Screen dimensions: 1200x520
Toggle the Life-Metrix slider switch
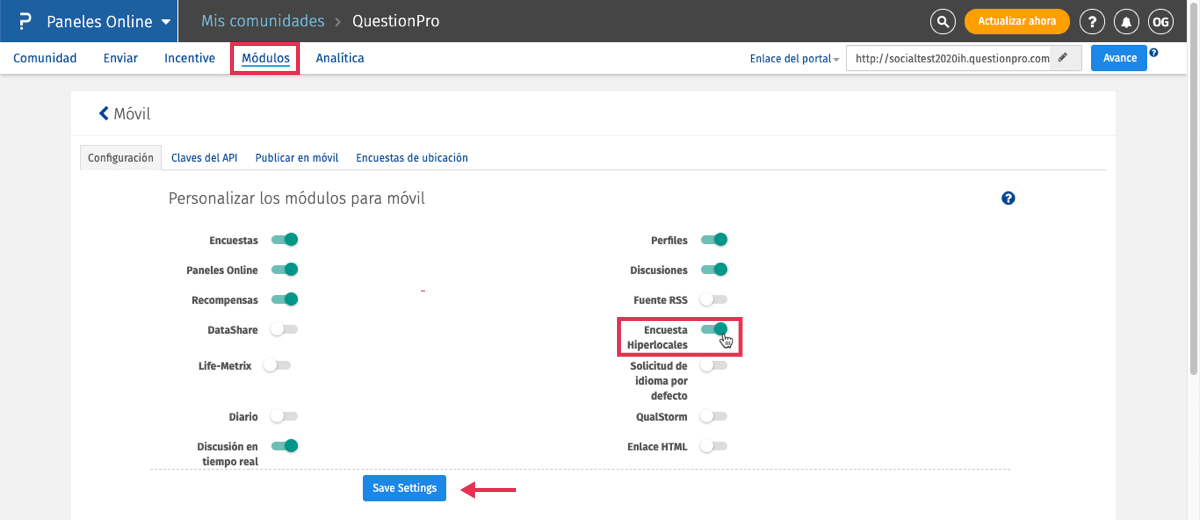click(277, 366)
